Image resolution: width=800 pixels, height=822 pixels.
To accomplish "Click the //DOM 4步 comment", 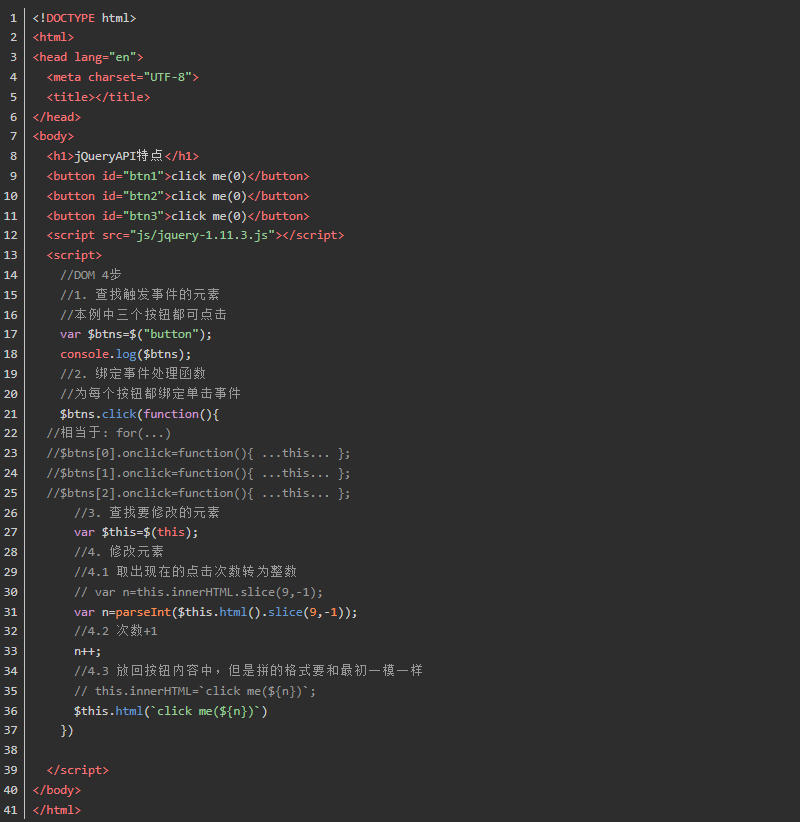I will tap(91, 275).
